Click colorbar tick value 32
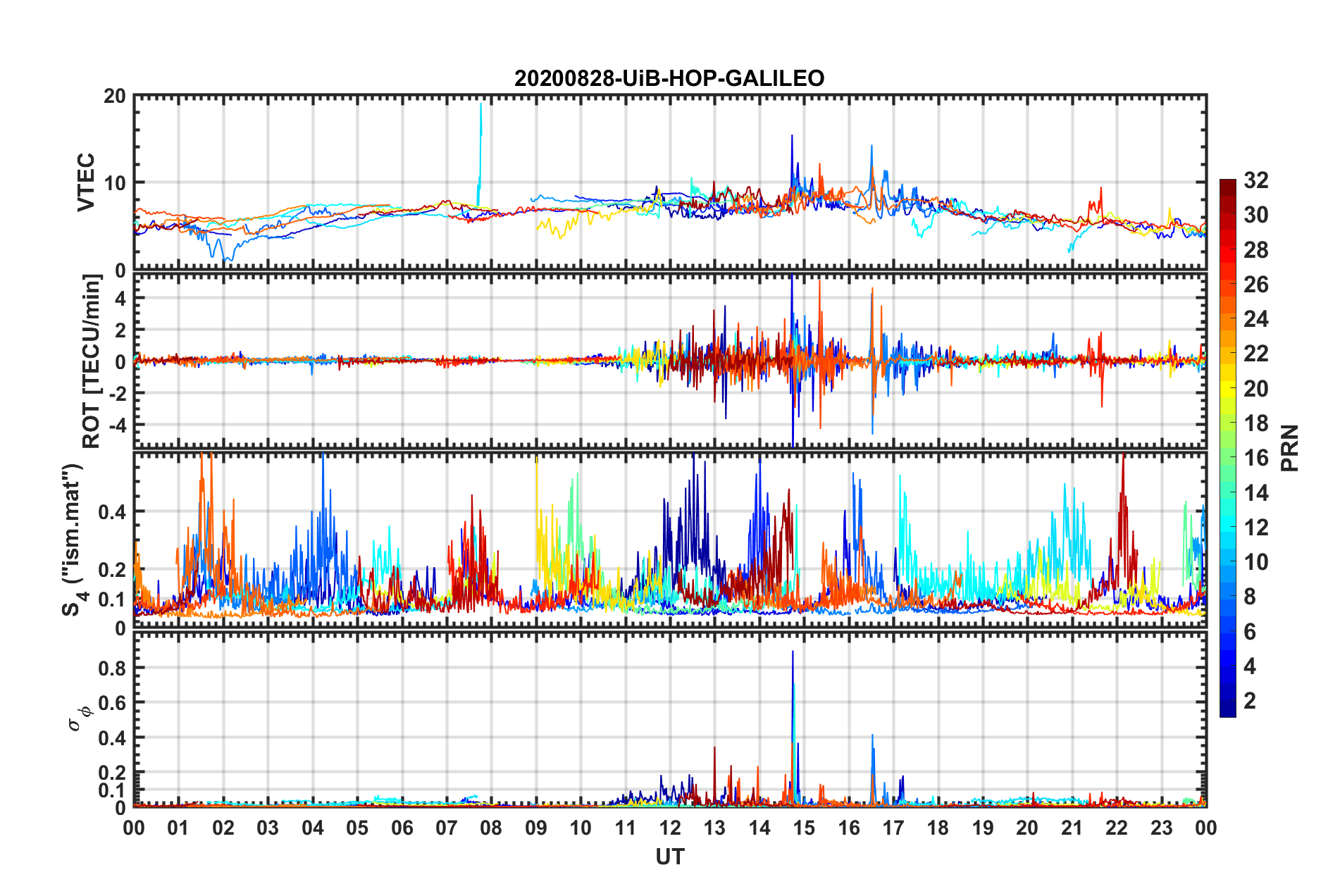This screenshot has height=896, width=1340. [1255, 180]
